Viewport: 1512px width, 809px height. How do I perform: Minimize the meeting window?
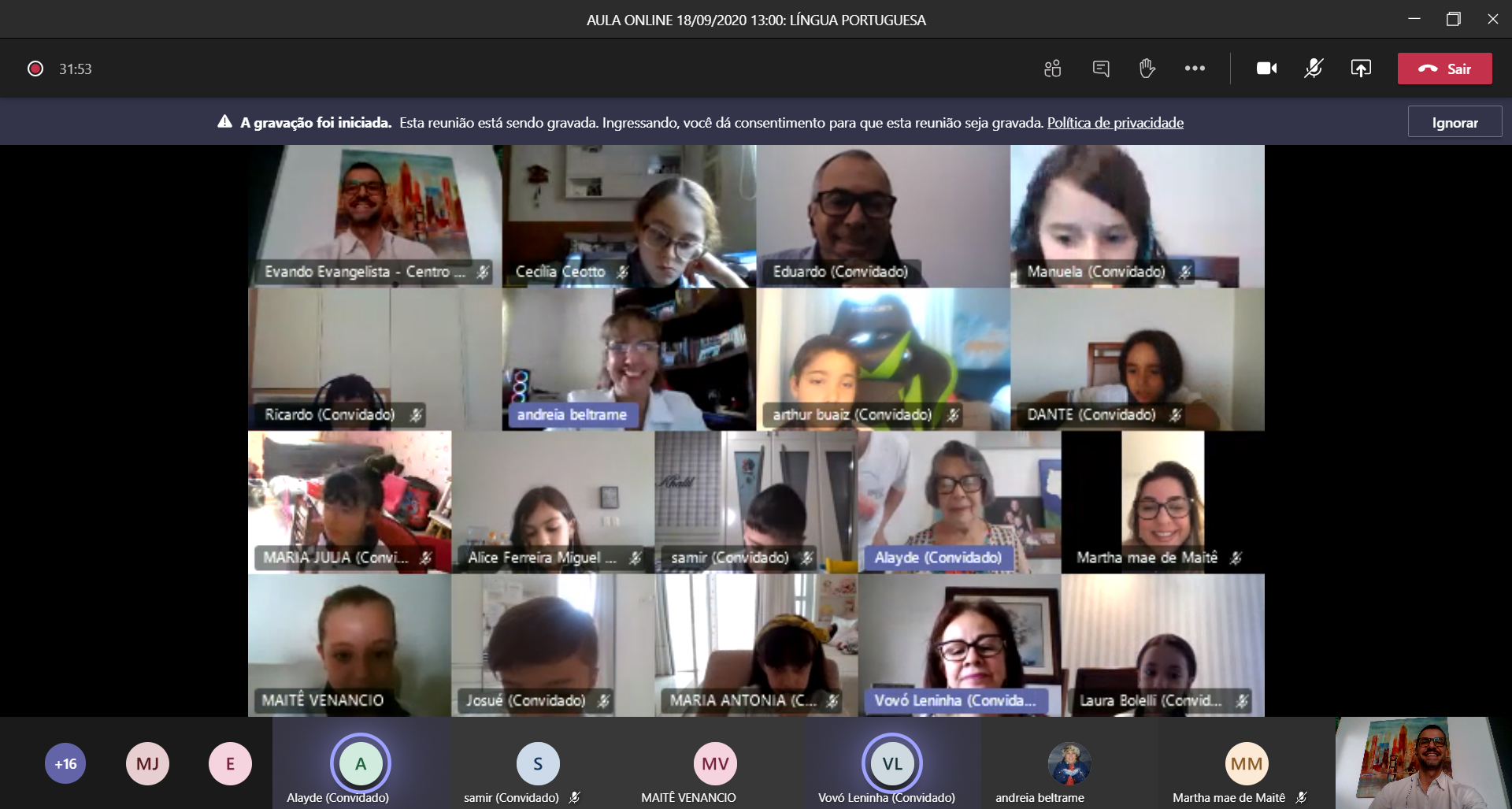coord(1414,19)
